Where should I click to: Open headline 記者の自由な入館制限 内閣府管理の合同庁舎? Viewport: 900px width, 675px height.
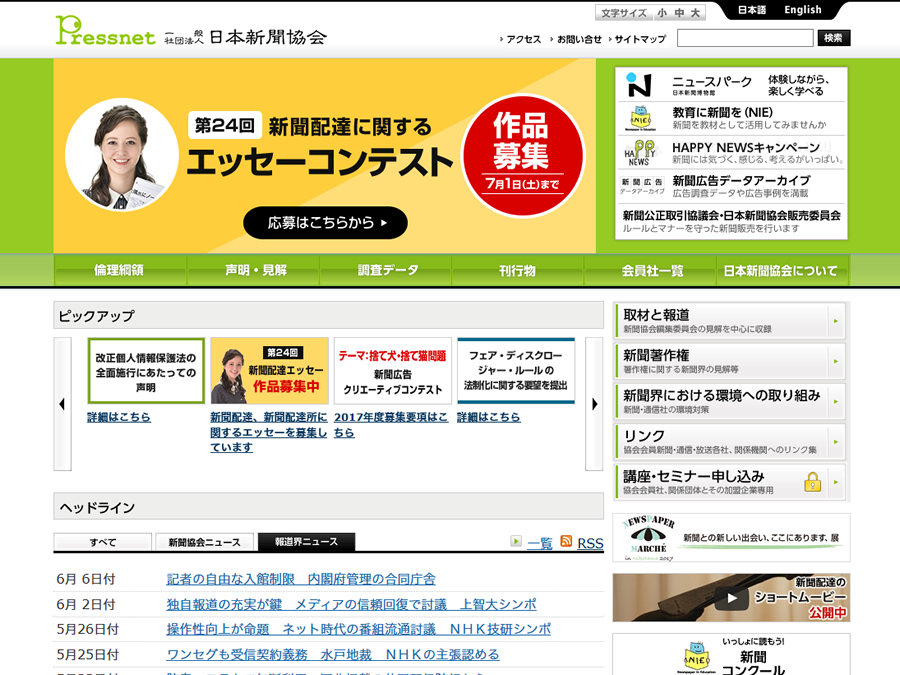pos(301,579)
